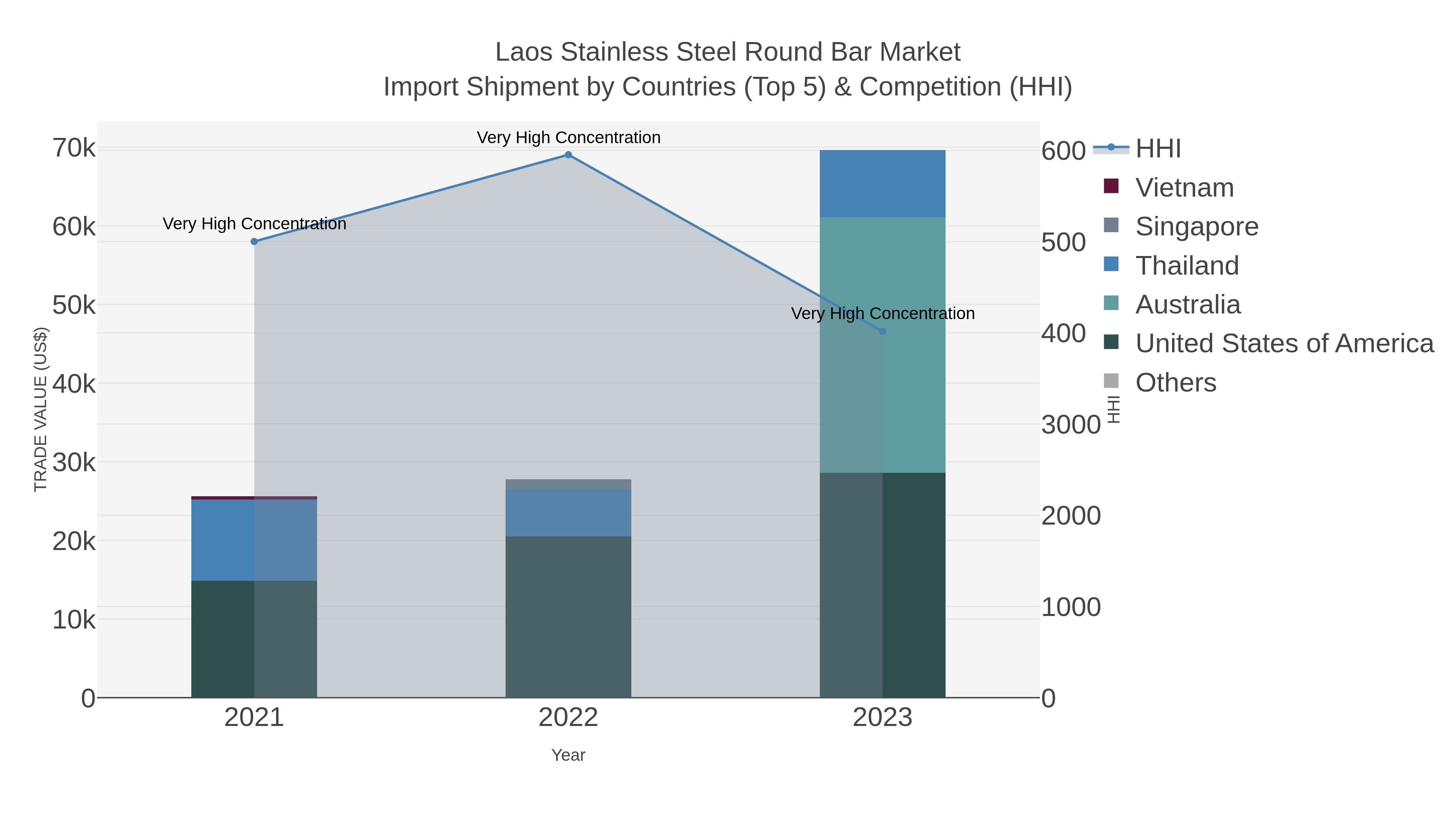
Task: Click the chart title 'Laos Stainless Steel Round Bar Market'
Action: 728,52
